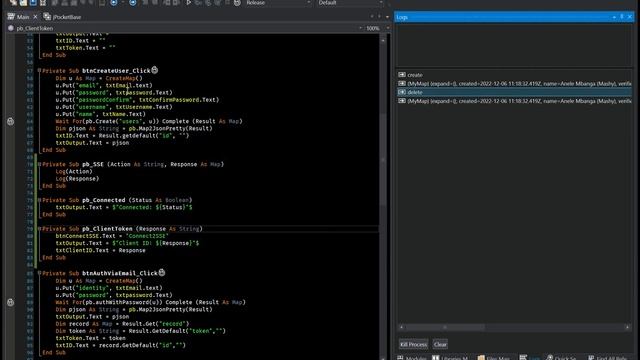640x360 pixels.
Task: Select the 'create' log entry text
Action: (415, 75)
